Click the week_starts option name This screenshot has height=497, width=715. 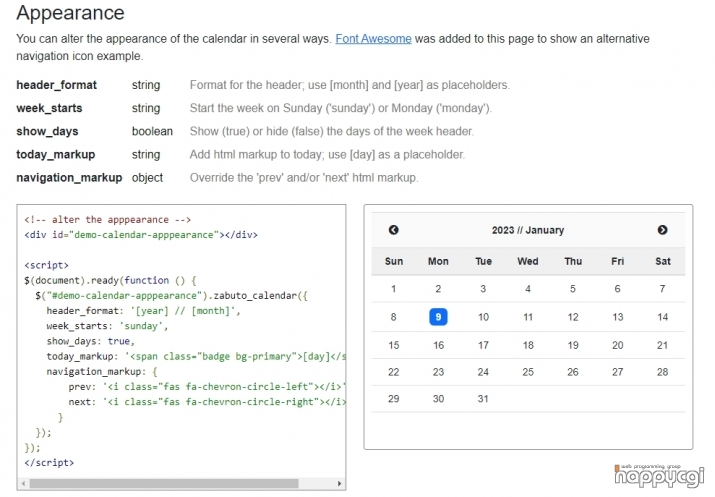pyautogui.click(x=49, y=109)
